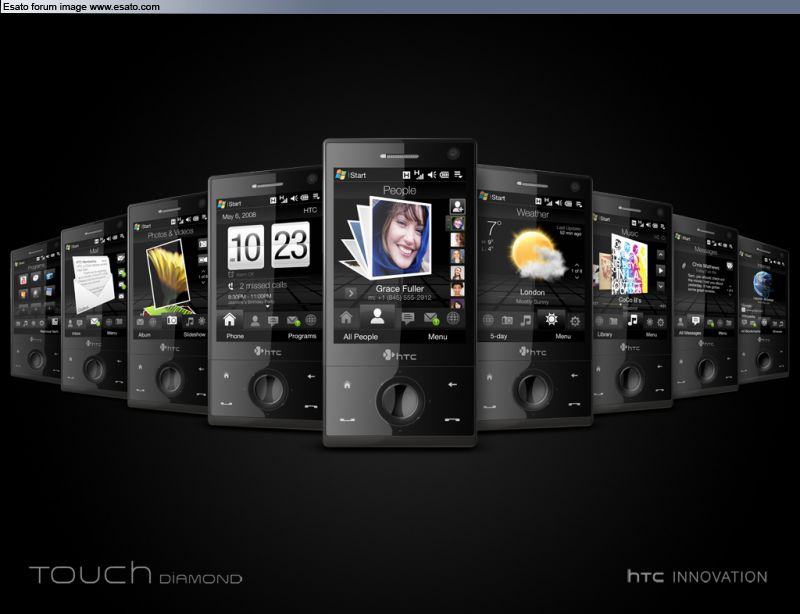
Task: Select the Weather sun tab icon
Action: click(551, 319)
